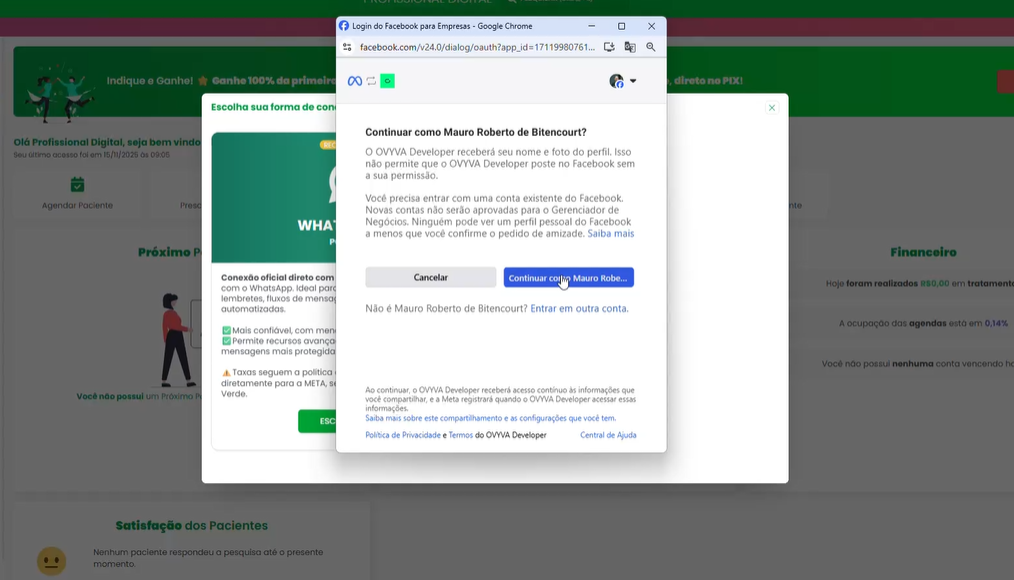Open the Termos link
Screen dimensions: 1014x580
click(460, 435)
